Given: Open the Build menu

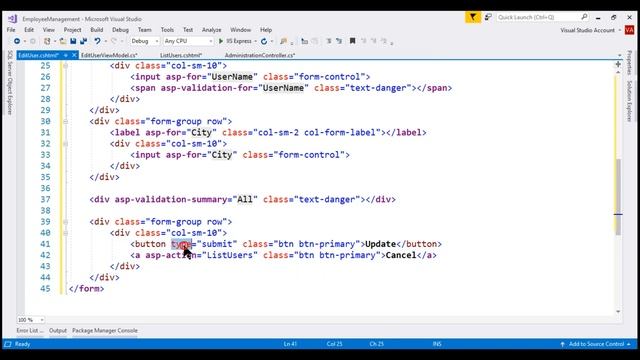Looking at the screenshot, I should 97,30.
